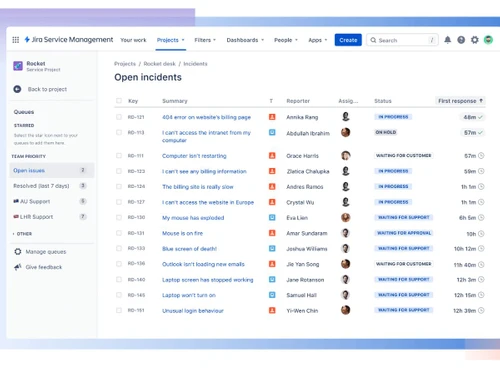Click the Create button
Viewport: 500px width, 375px height.
tap(348, 40)
